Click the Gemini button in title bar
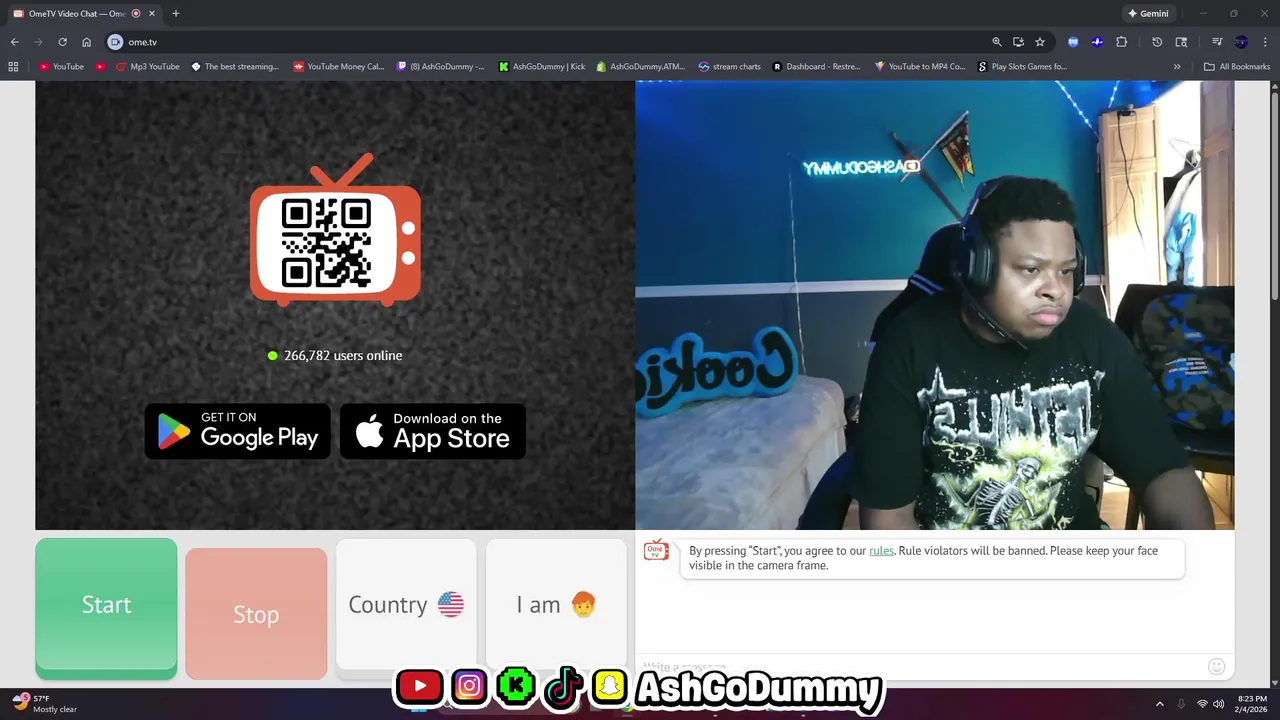 pos(1148,13)
